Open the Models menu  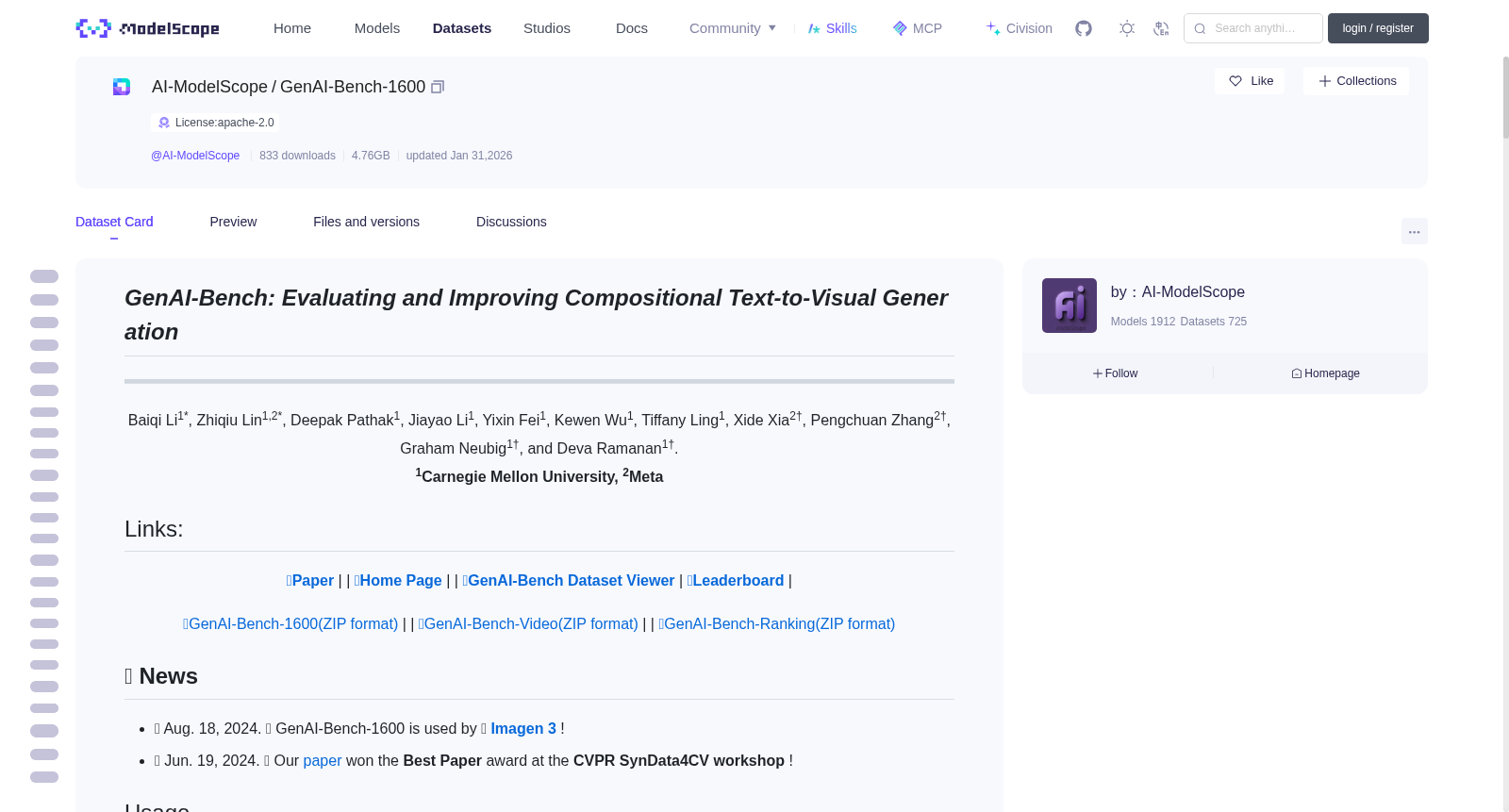point(377,28)
